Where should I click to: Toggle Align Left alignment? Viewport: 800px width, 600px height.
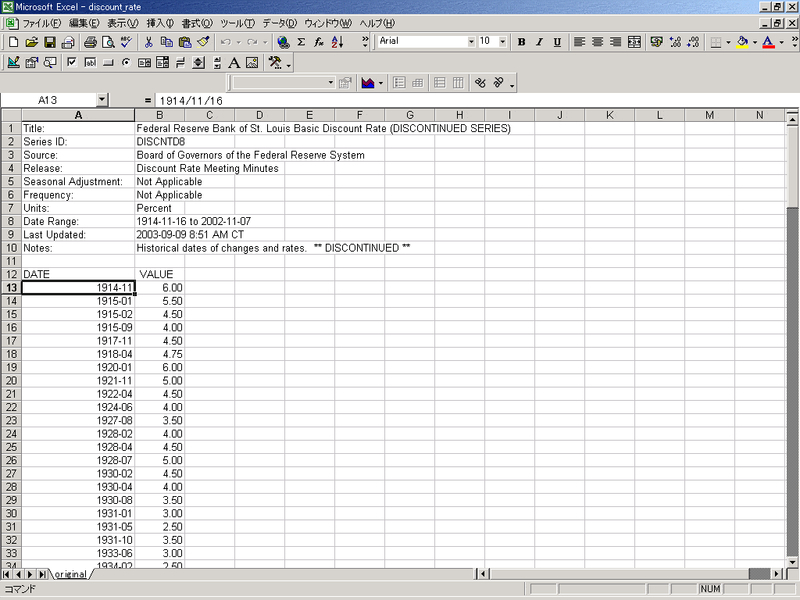tap(579, 42)
